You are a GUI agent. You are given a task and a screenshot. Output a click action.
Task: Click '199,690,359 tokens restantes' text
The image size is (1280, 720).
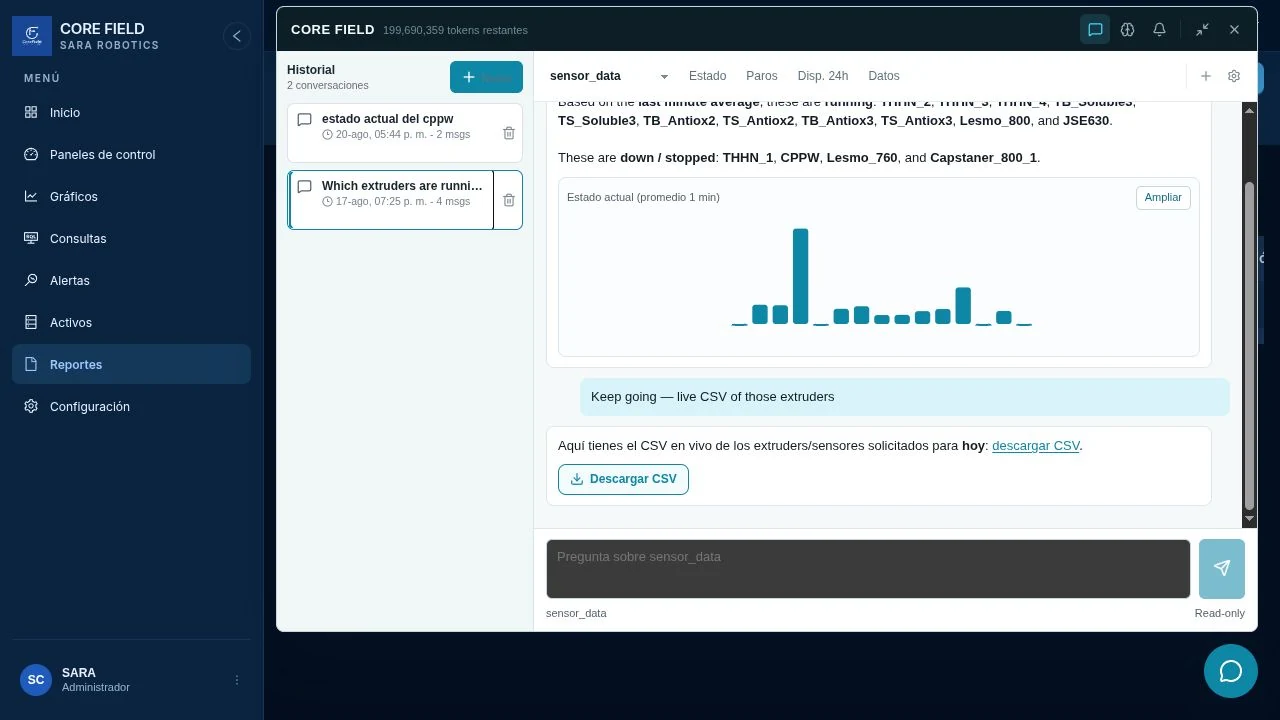tap(455, 31)
